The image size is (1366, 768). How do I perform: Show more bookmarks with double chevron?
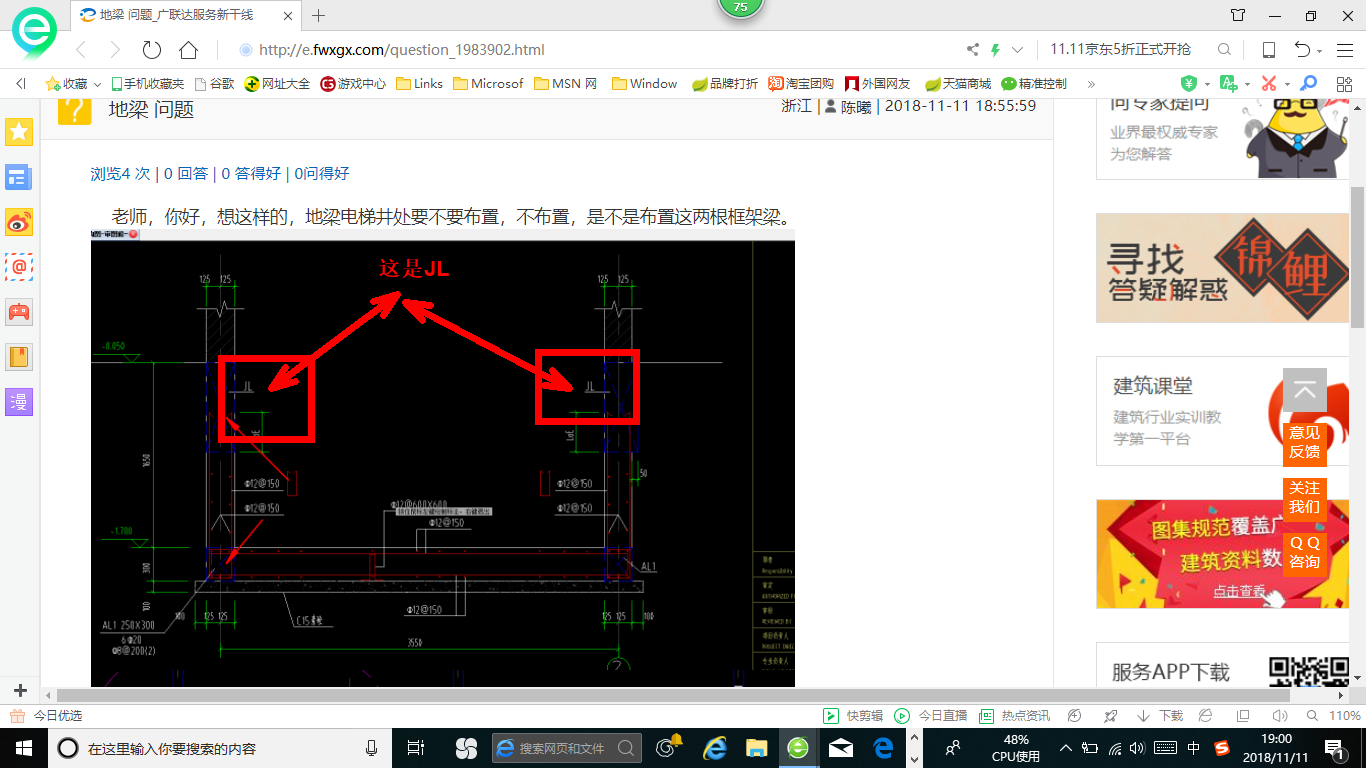tap(1091, 84)
